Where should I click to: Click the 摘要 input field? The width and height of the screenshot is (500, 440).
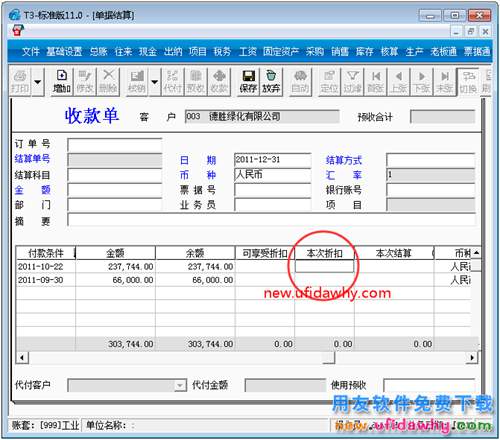coord(271,220)
